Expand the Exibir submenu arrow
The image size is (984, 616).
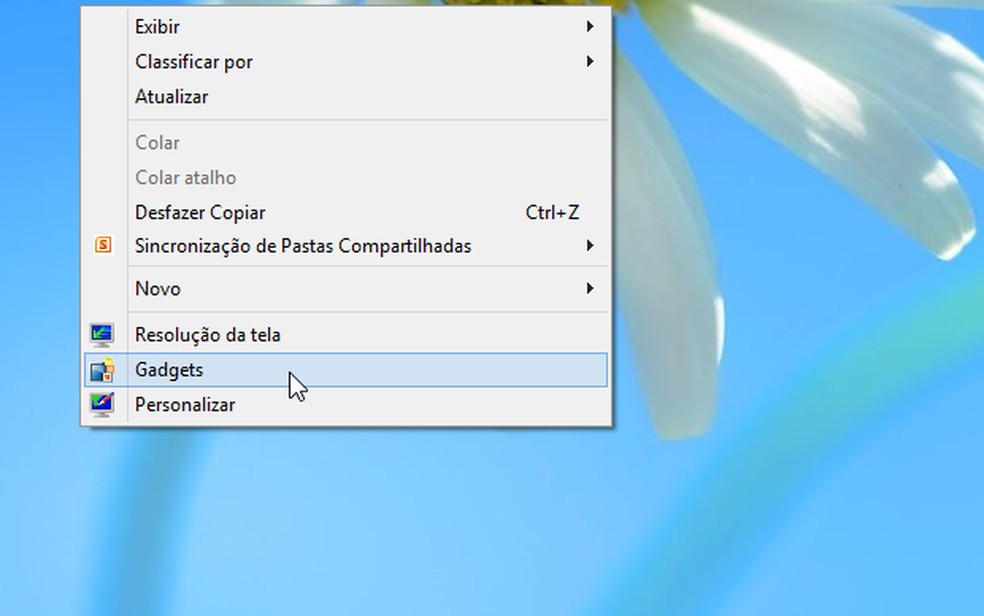590,26
